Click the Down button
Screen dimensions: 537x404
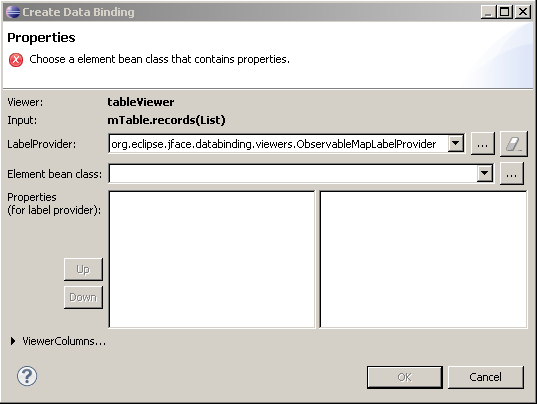(83, 297)
